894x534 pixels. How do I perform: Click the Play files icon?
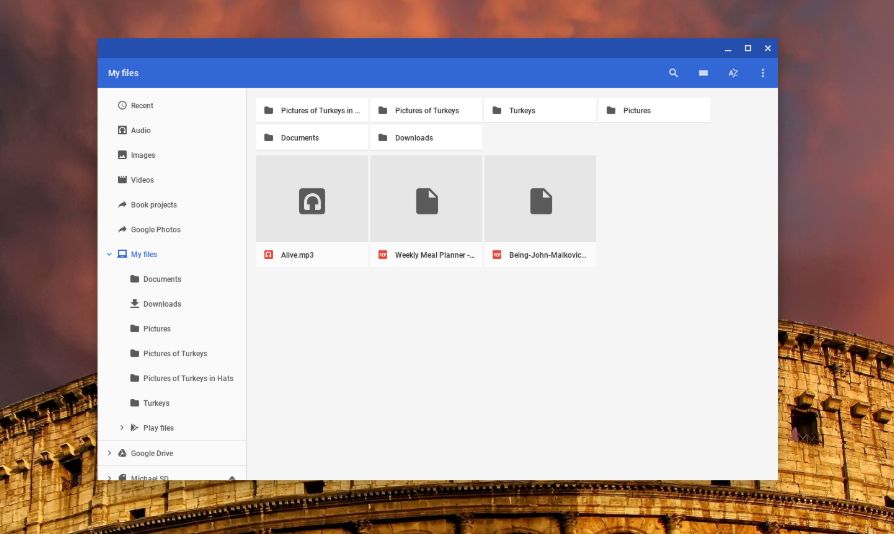135,427
